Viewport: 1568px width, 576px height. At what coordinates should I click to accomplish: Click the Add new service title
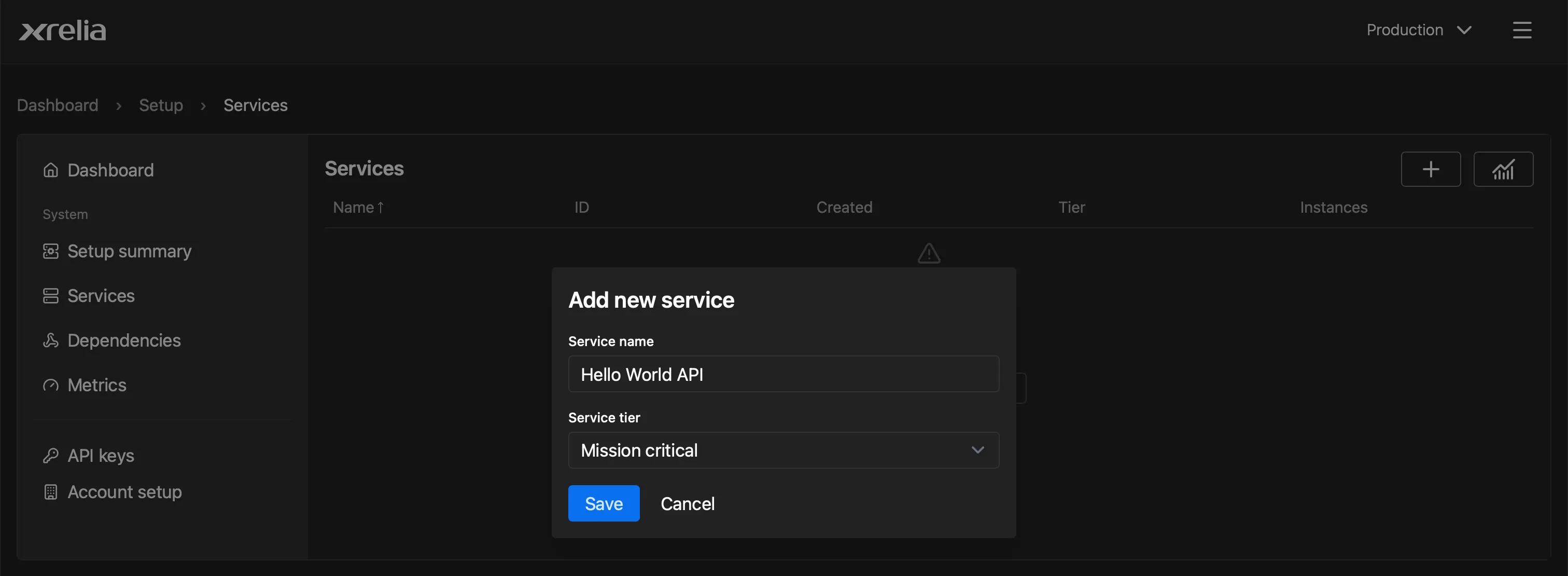(651, 300)
